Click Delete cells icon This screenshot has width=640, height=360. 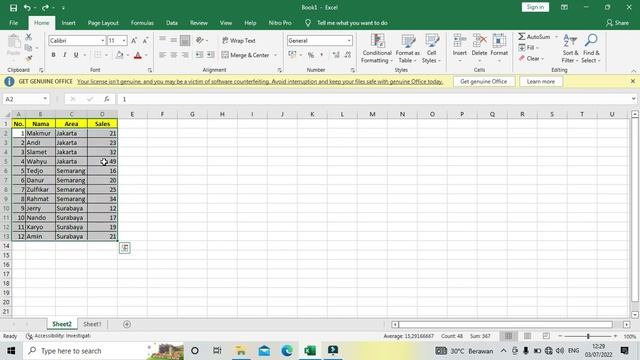pyautogui.click(x=479, y=41)
